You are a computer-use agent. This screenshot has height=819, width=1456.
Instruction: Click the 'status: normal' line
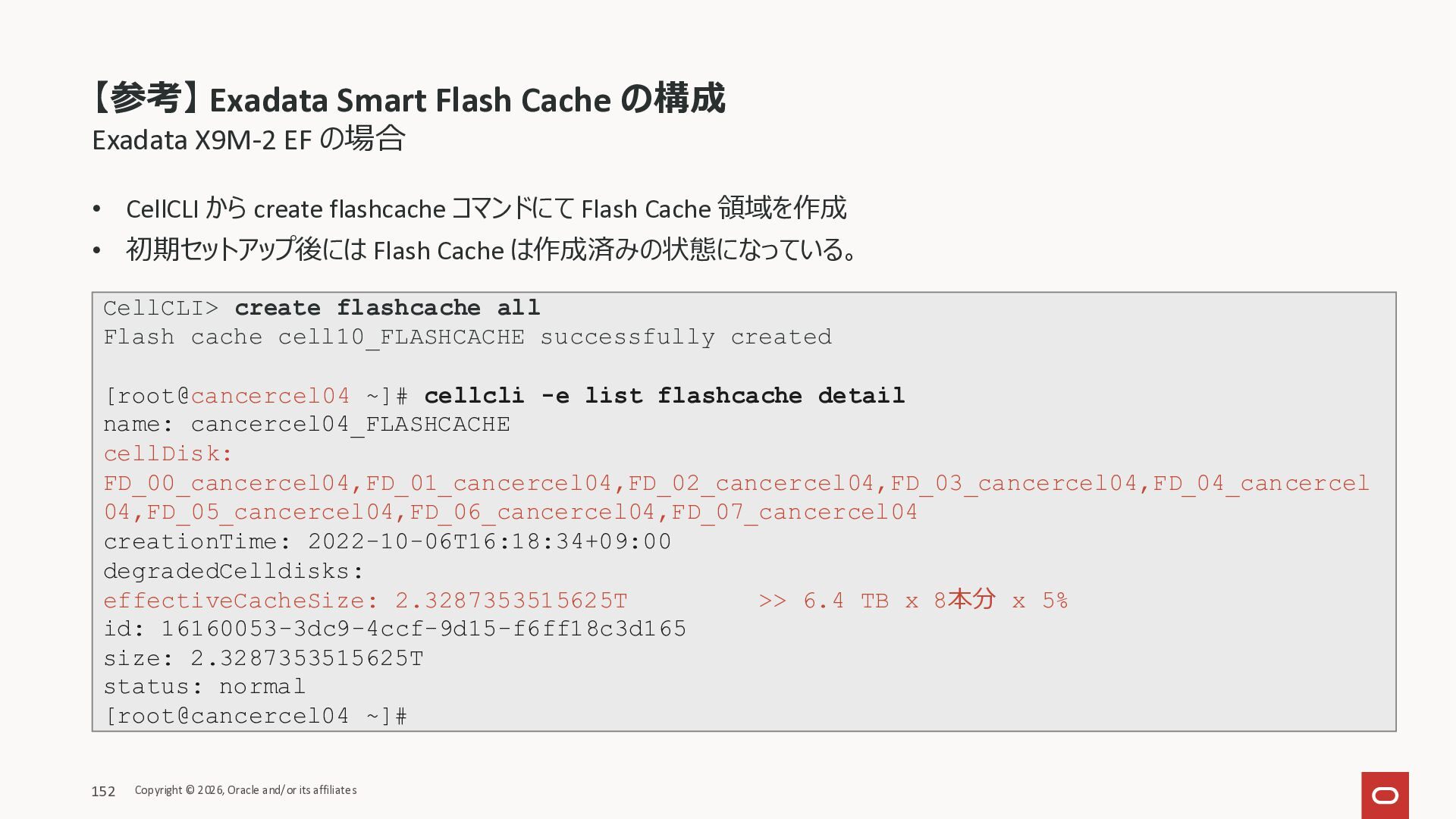click(204, 687)
